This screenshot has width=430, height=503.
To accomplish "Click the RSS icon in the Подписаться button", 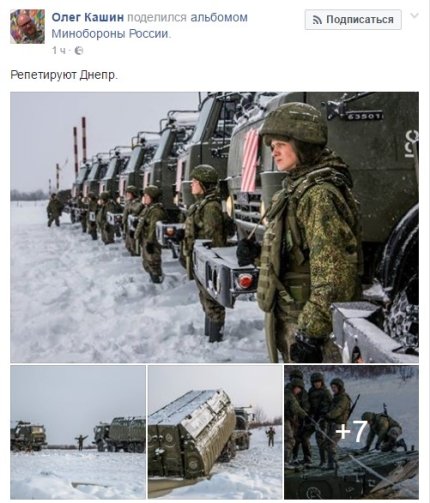I will pyautogui.click(x=317, y=20).
